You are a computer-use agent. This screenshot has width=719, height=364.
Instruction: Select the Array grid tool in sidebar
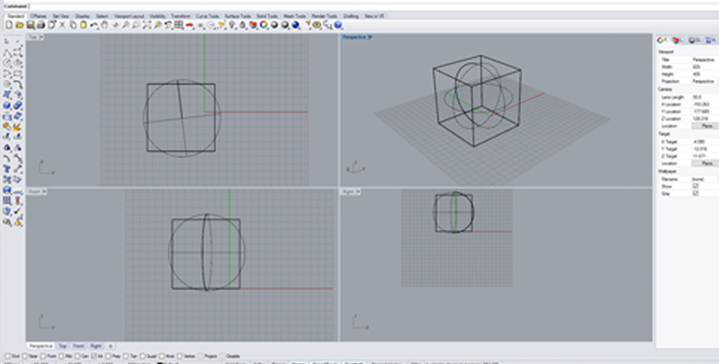7,200
